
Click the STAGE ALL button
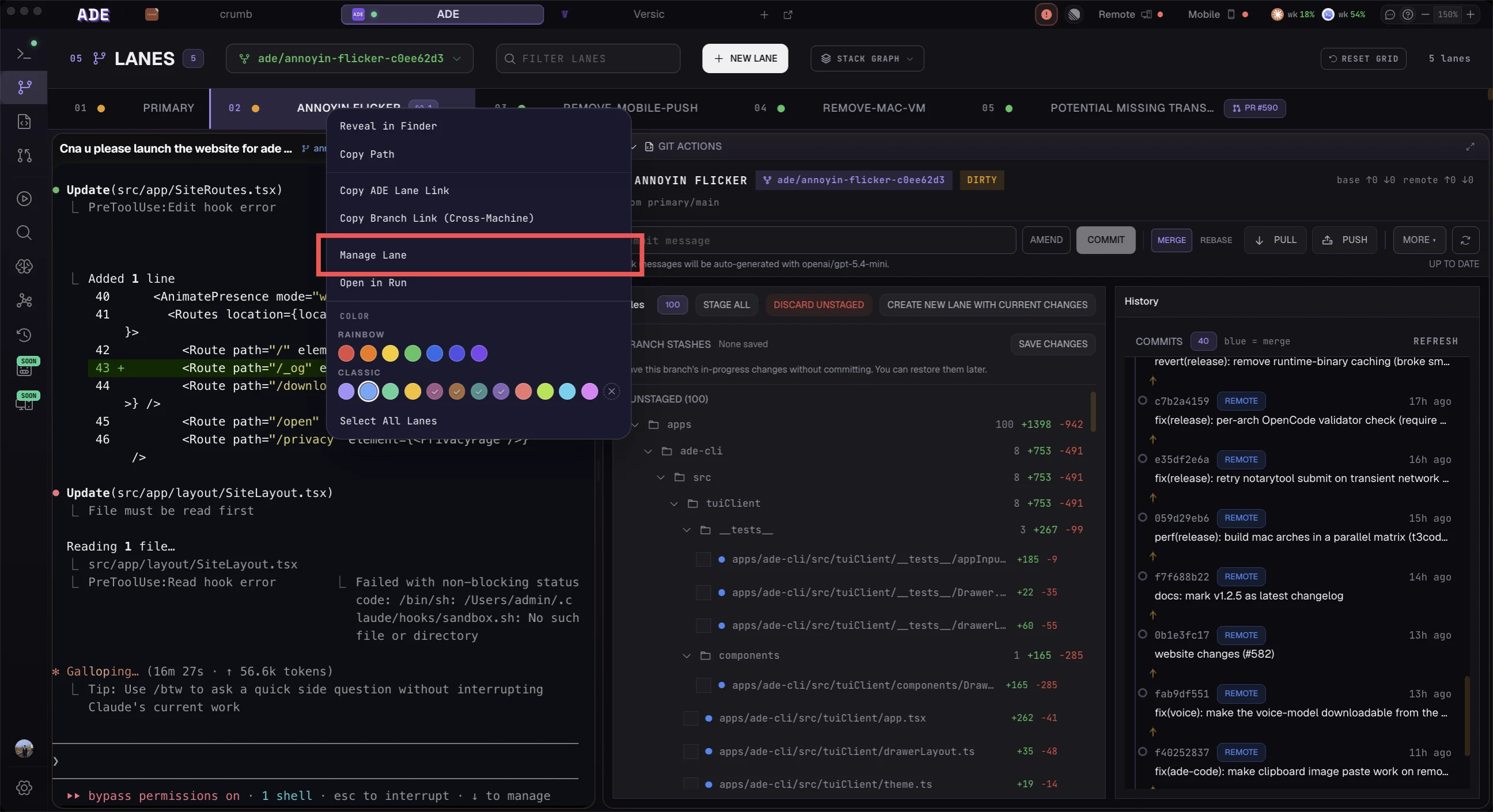pos(726,305)
